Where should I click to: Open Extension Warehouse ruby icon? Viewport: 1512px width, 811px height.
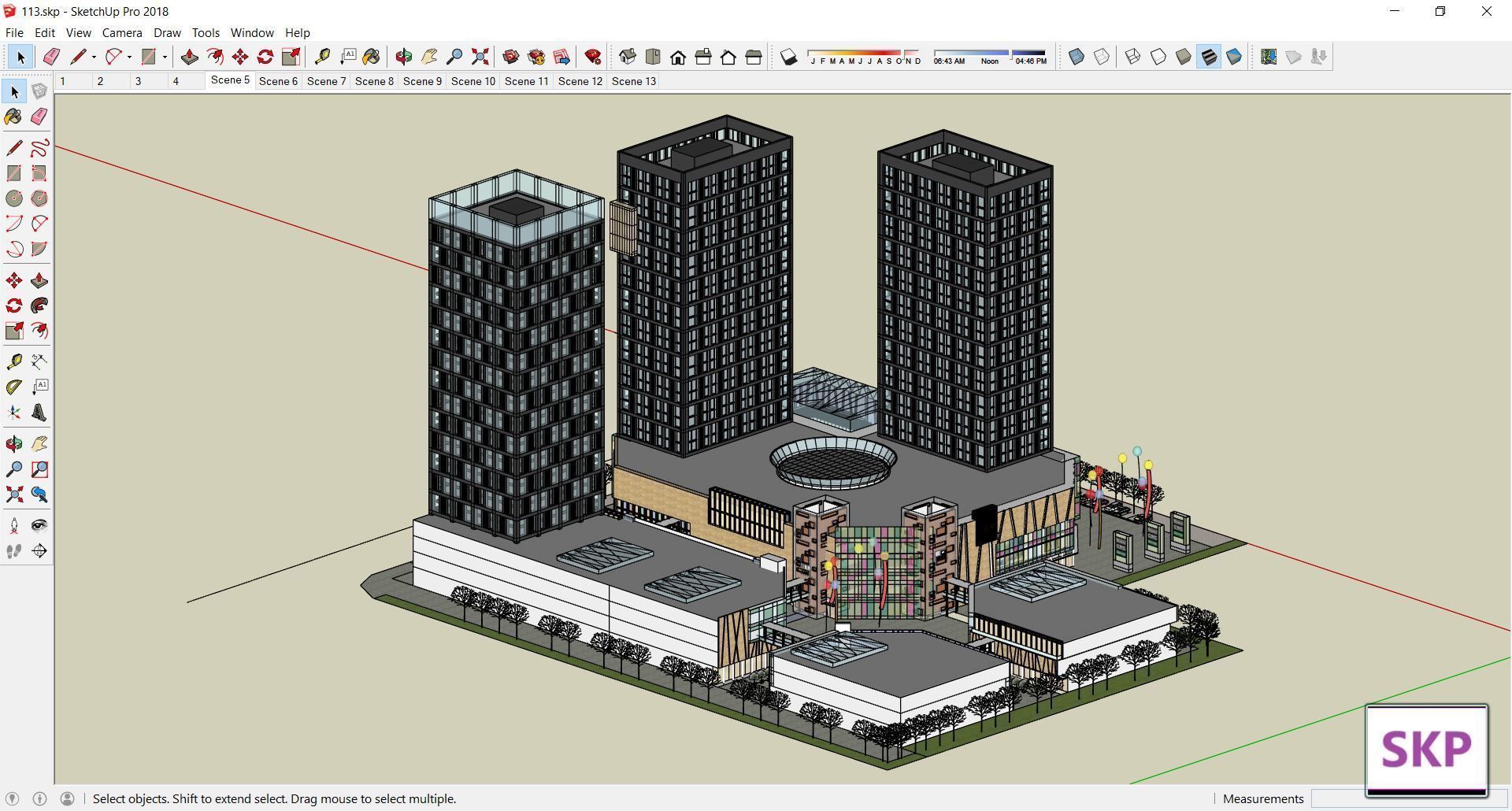593,57
